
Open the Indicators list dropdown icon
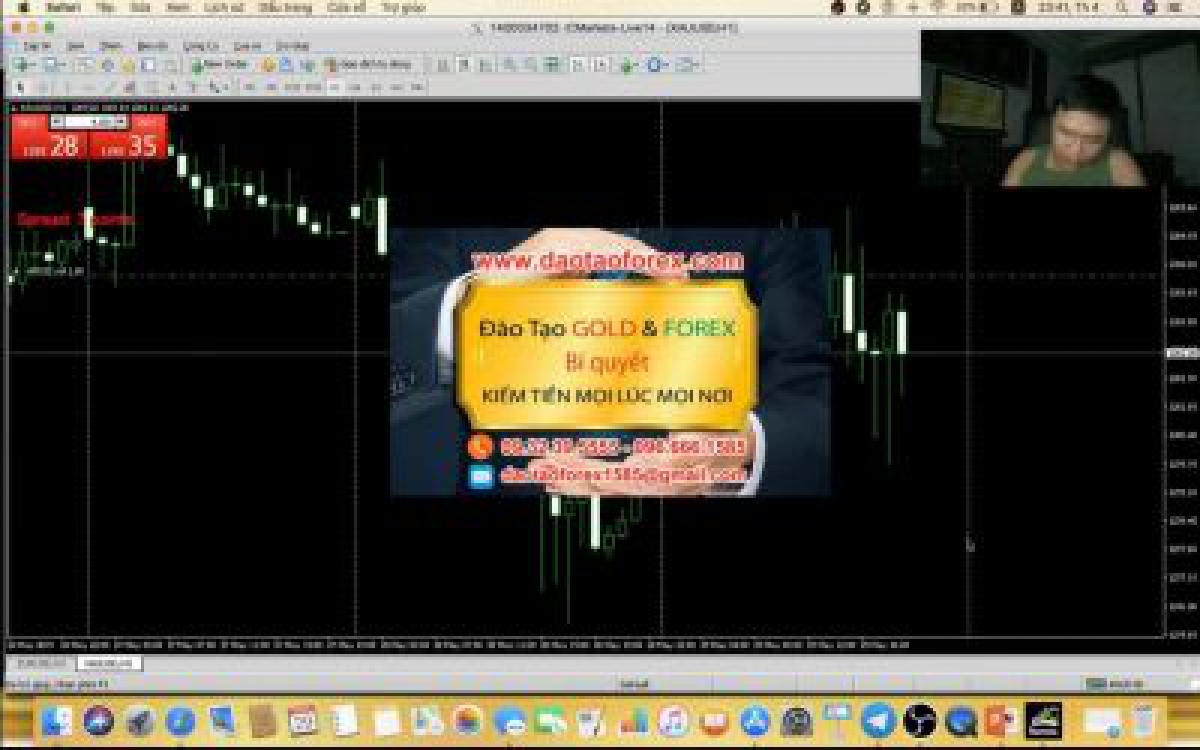pos(628,64)
